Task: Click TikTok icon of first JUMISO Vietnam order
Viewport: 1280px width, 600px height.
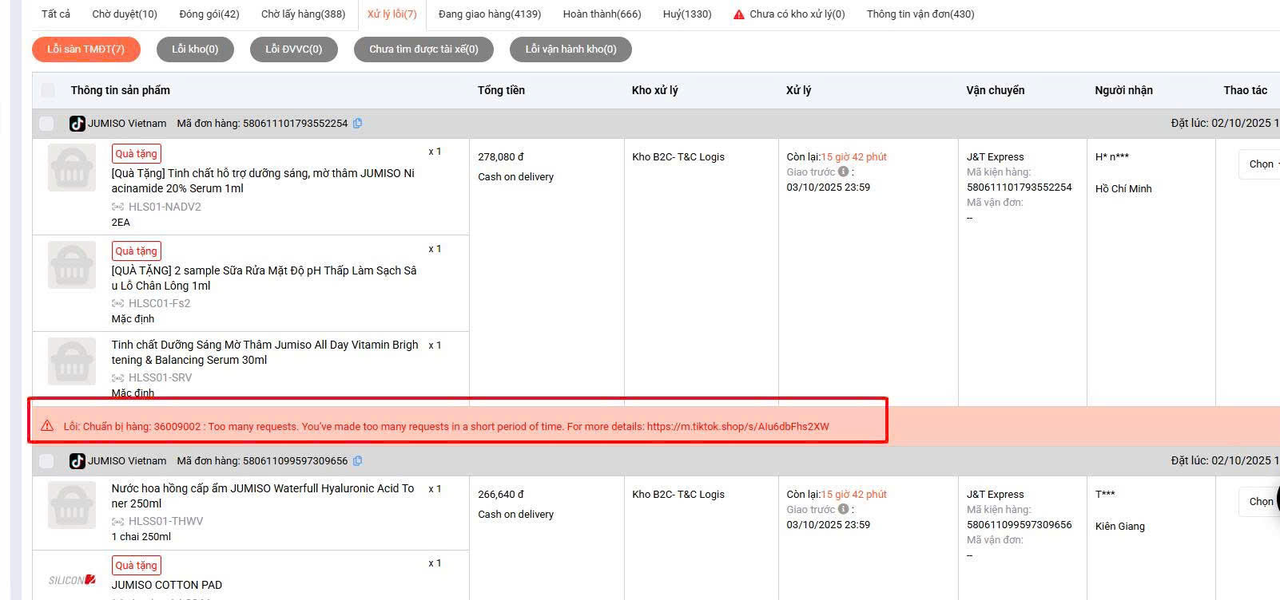Action: pyautogui.click(x=77, y=124)
